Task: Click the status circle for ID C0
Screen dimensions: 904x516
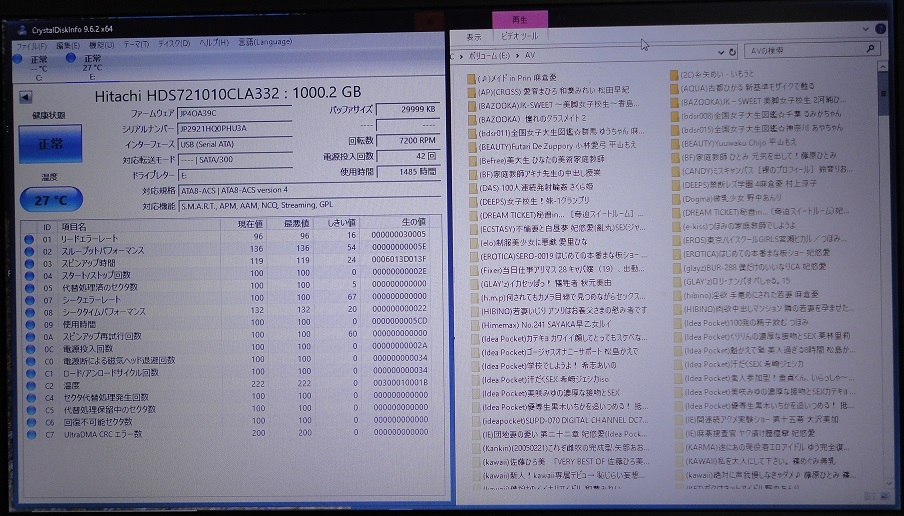Action: (x=29, y=361)
